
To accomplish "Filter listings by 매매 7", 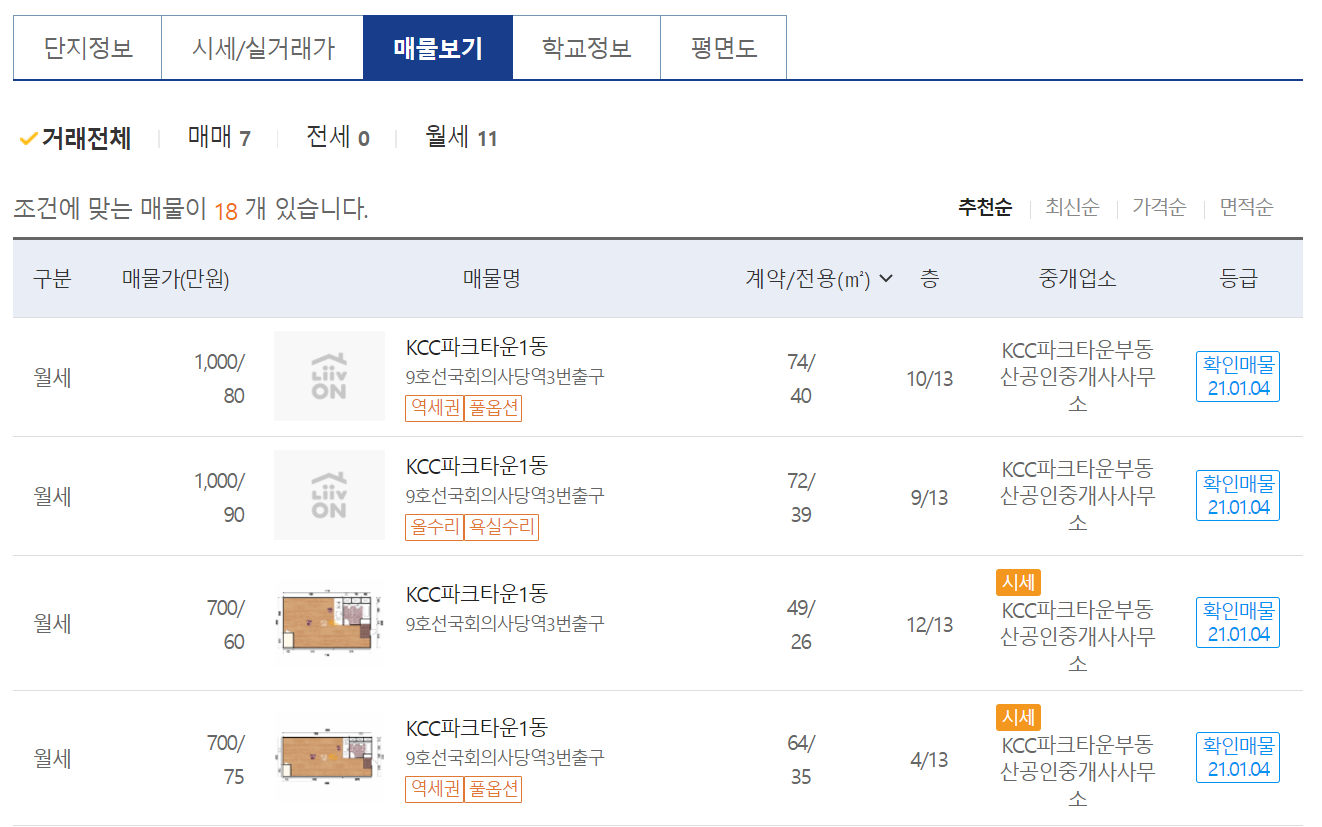I will click(219, 138).
